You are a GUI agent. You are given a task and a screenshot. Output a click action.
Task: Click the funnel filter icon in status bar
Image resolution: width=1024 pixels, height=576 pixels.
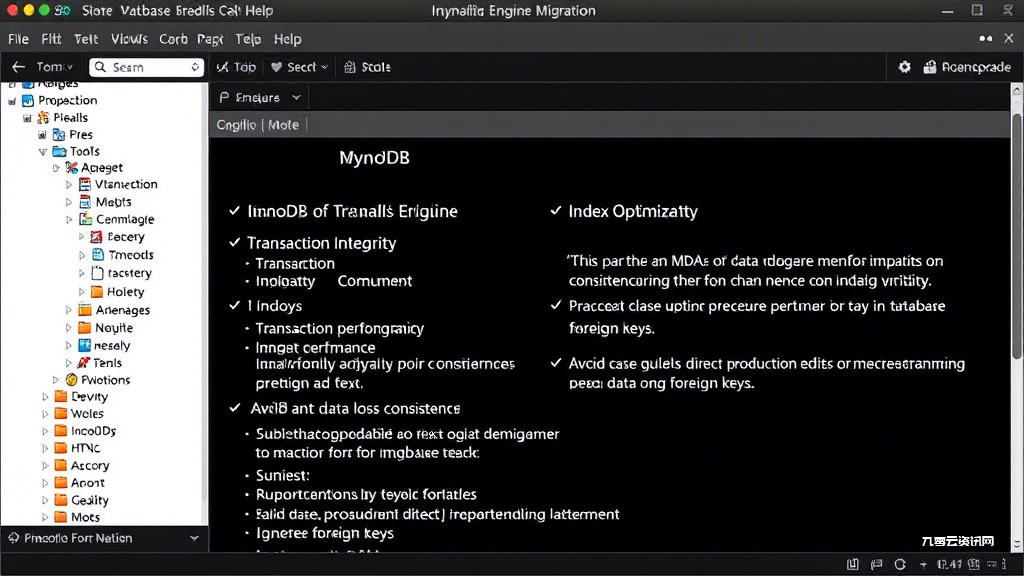click(923, 565)
